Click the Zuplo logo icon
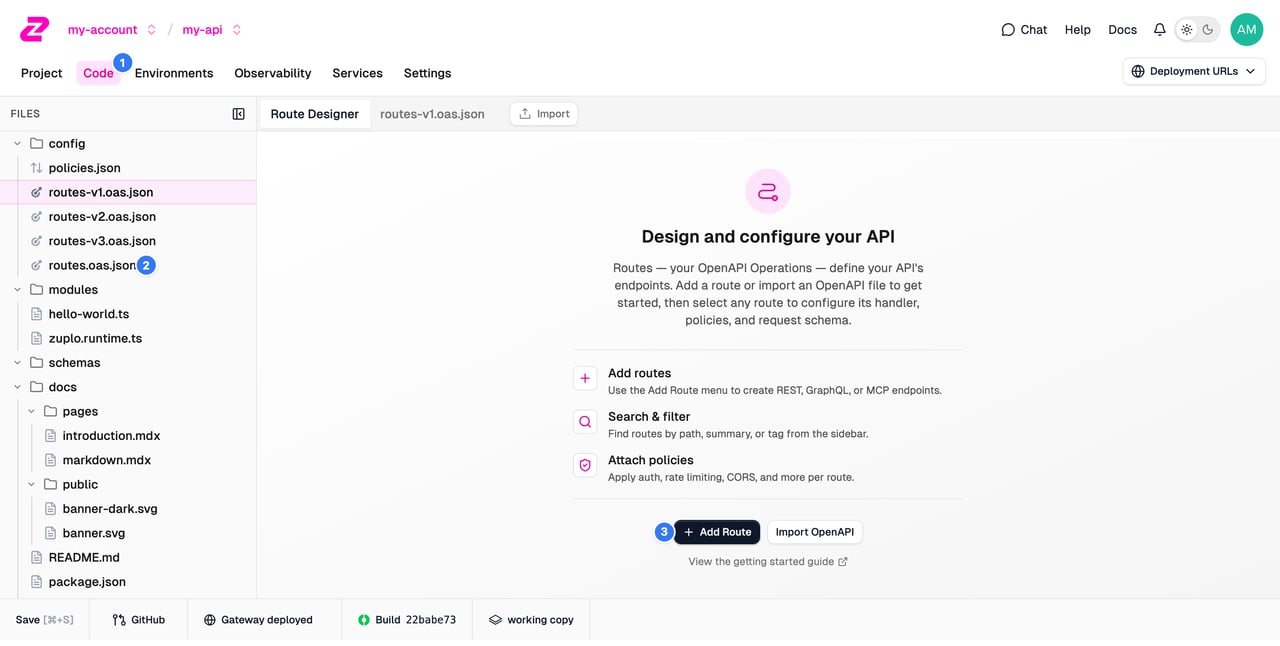Viewport: 1280px width, 646px height. [34, 29]
